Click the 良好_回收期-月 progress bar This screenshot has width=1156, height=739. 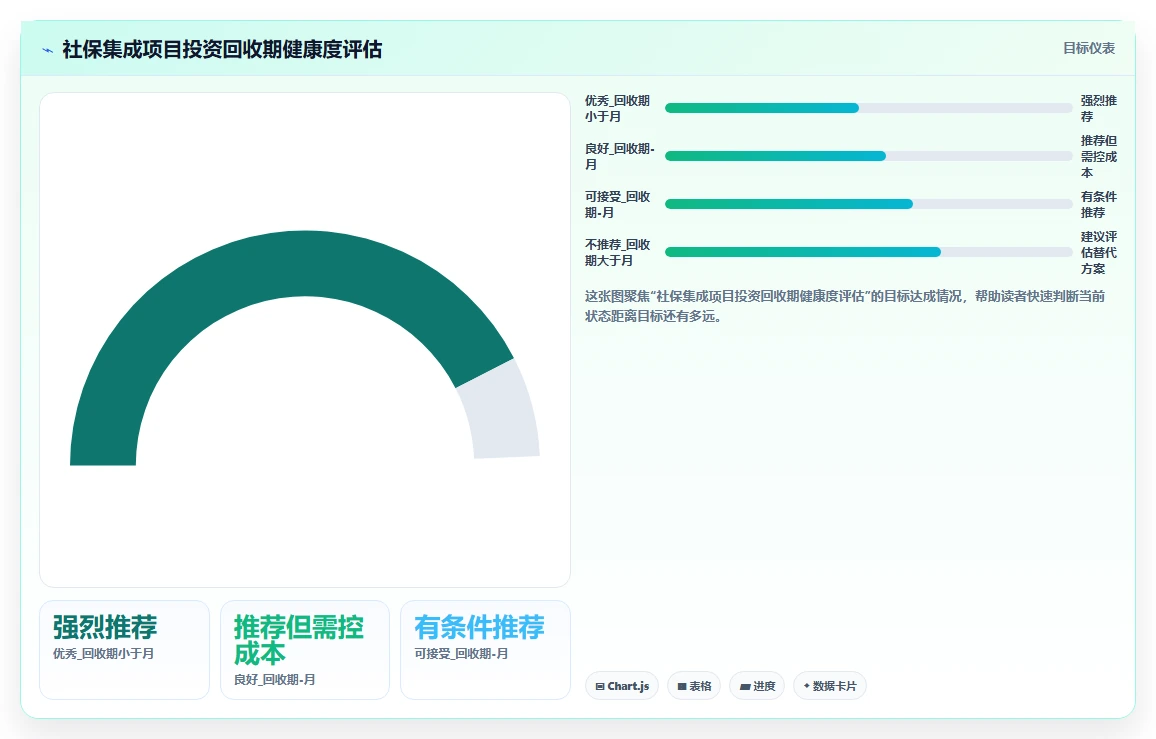pos(868,156)
